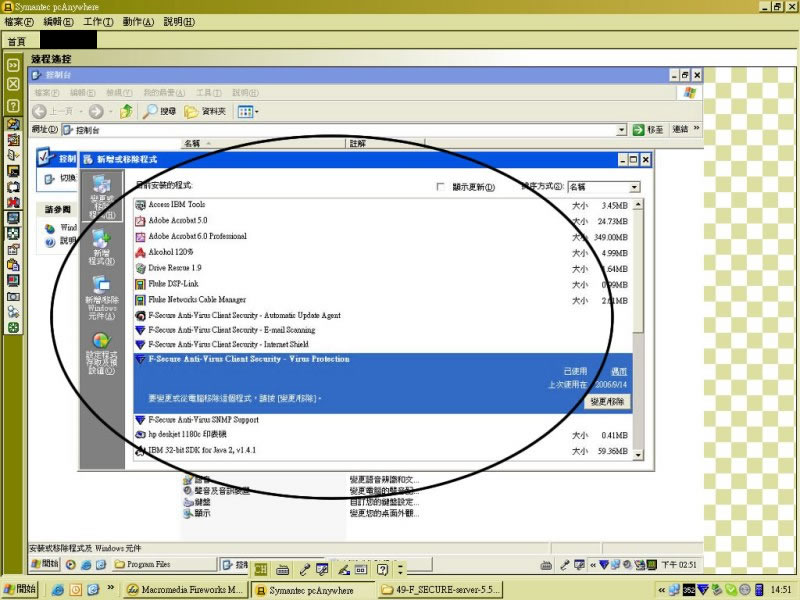This screenshot has height=600, width=800.
Task: Open 聲音及音訊裝置 Control Panel item
Action: [x=217, y=491]
